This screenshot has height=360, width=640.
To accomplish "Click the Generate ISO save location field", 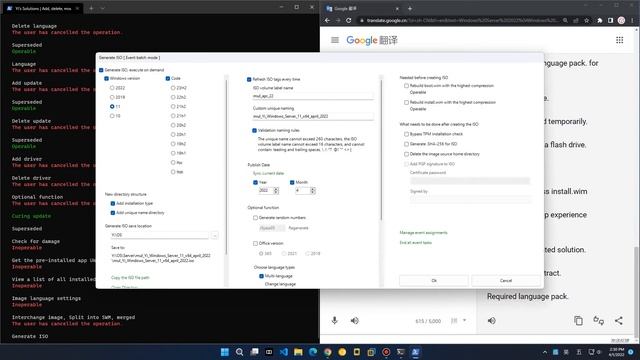I will (159, 235).
